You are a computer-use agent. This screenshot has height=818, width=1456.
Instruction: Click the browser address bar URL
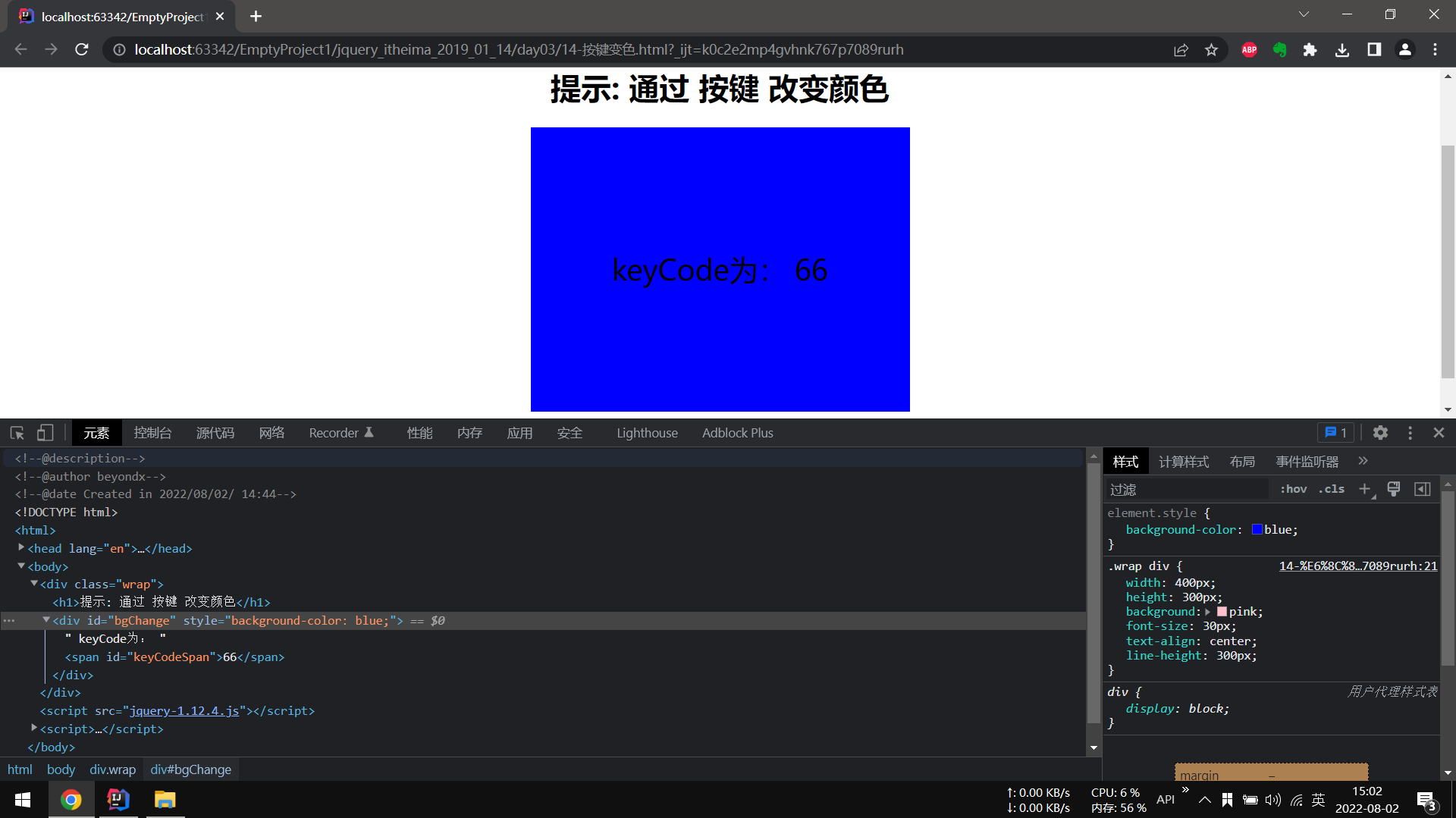[519, 49]
